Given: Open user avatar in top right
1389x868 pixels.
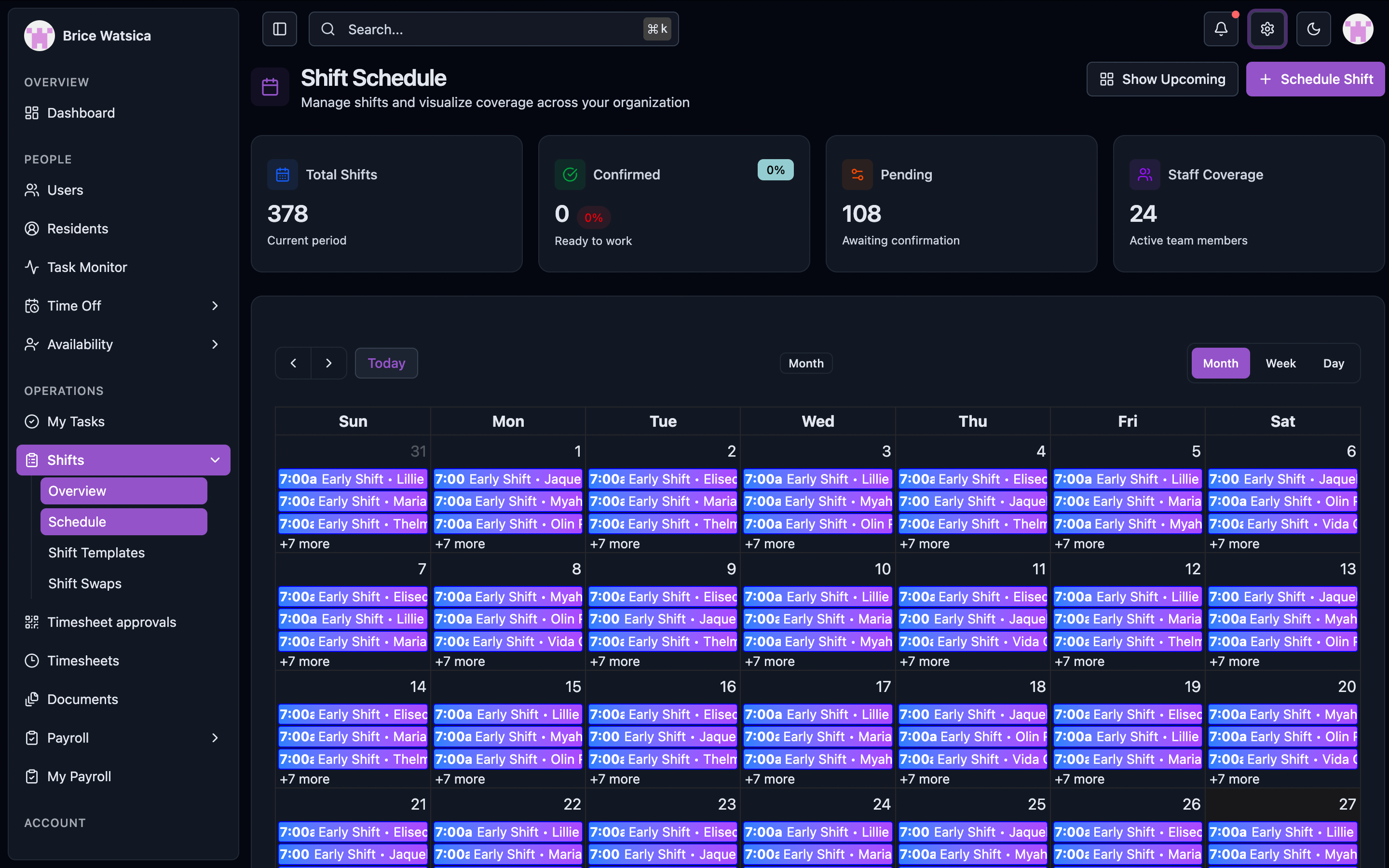Looking at the screenshot, I should point(1358,29).
